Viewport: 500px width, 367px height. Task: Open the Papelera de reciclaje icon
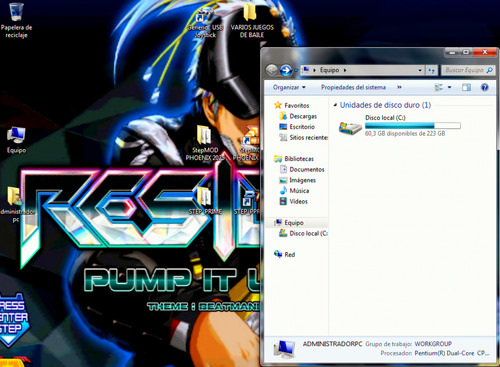(16, 20)
